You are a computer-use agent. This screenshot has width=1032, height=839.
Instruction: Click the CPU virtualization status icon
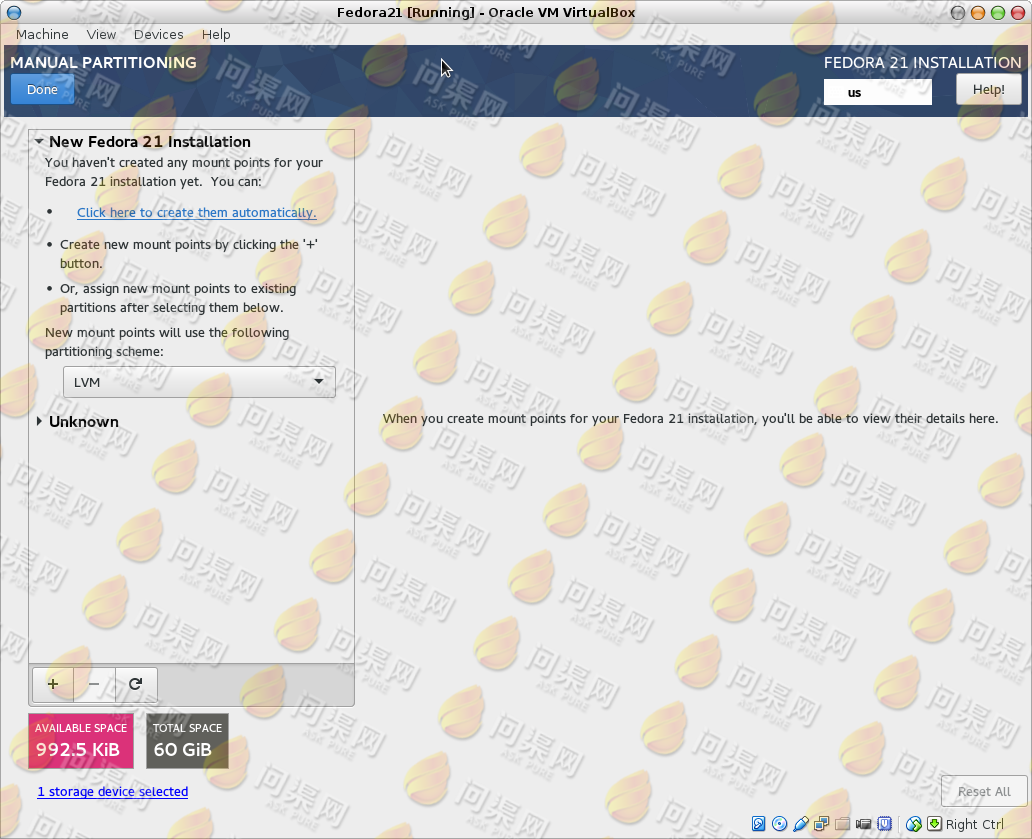click(885, 824)
